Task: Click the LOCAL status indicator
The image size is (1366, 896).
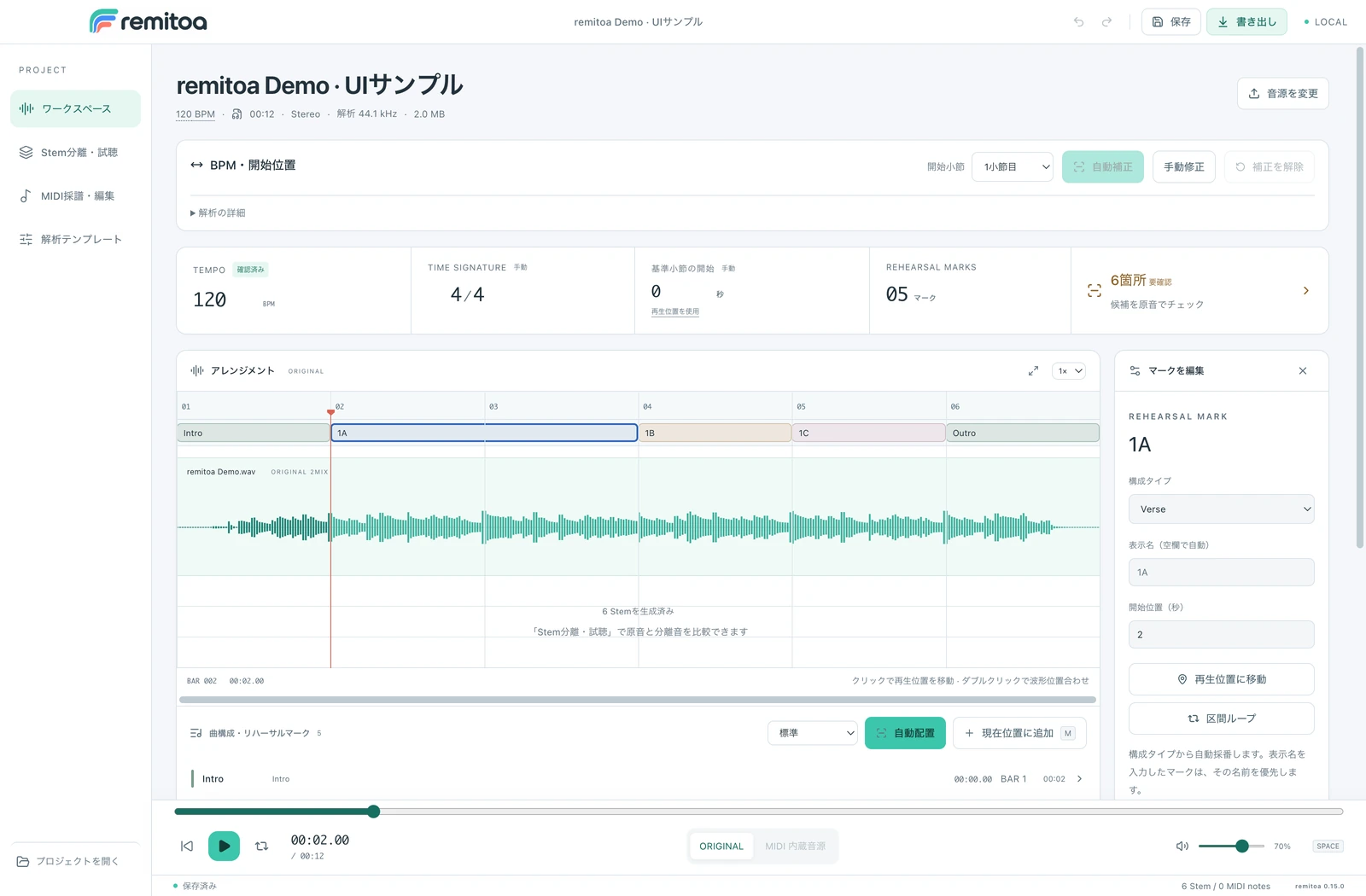Action: click(1325, 22)
